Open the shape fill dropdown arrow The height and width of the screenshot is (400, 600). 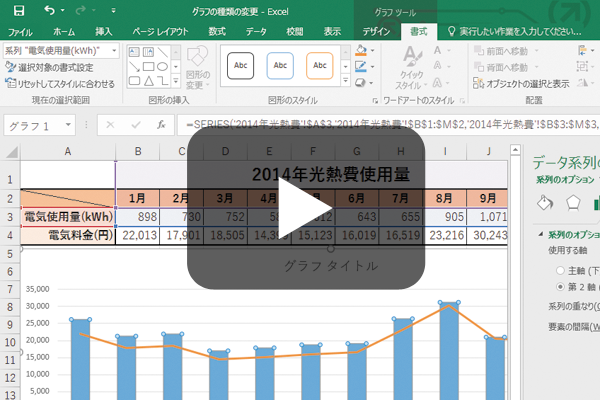[x=373, y=51]
